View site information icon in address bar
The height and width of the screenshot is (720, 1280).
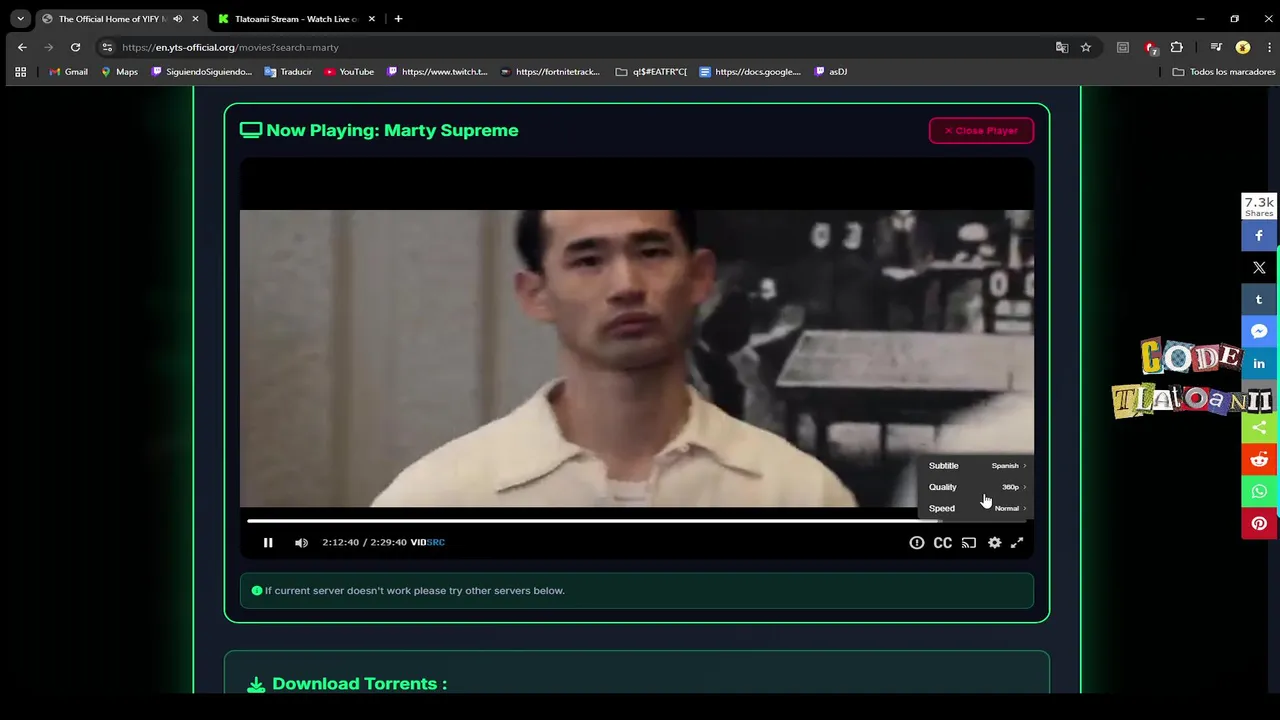[x=107, y=47]
